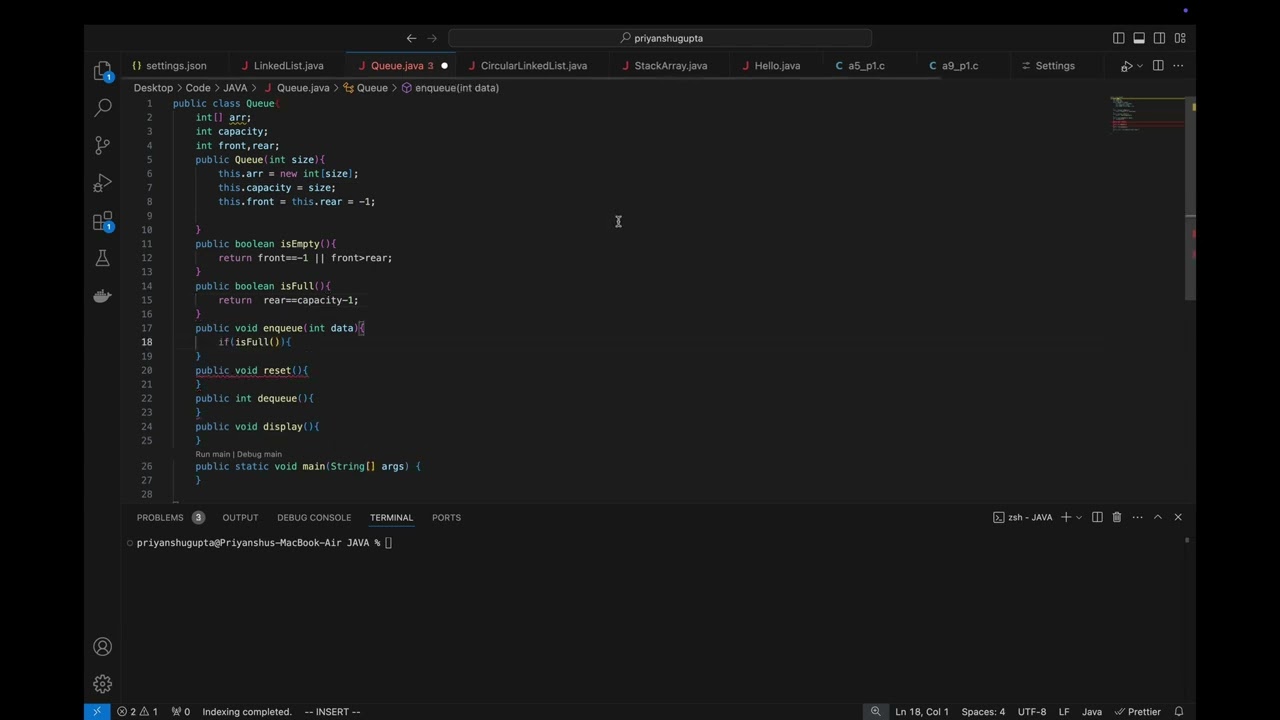
Task: Kill the terminal with trash icon
Action: (1117, 517)
